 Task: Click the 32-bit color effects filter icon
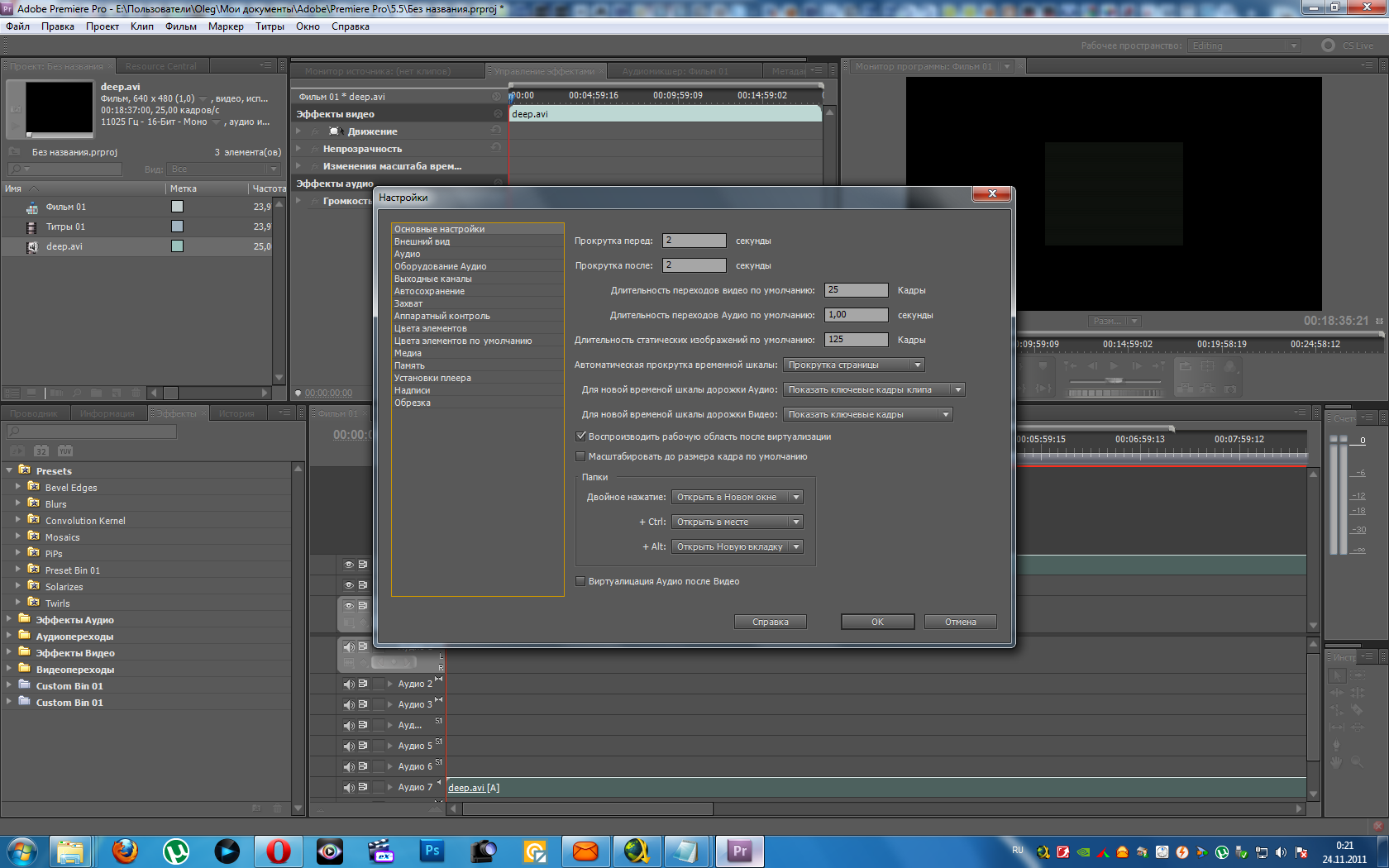coord(41,451)
